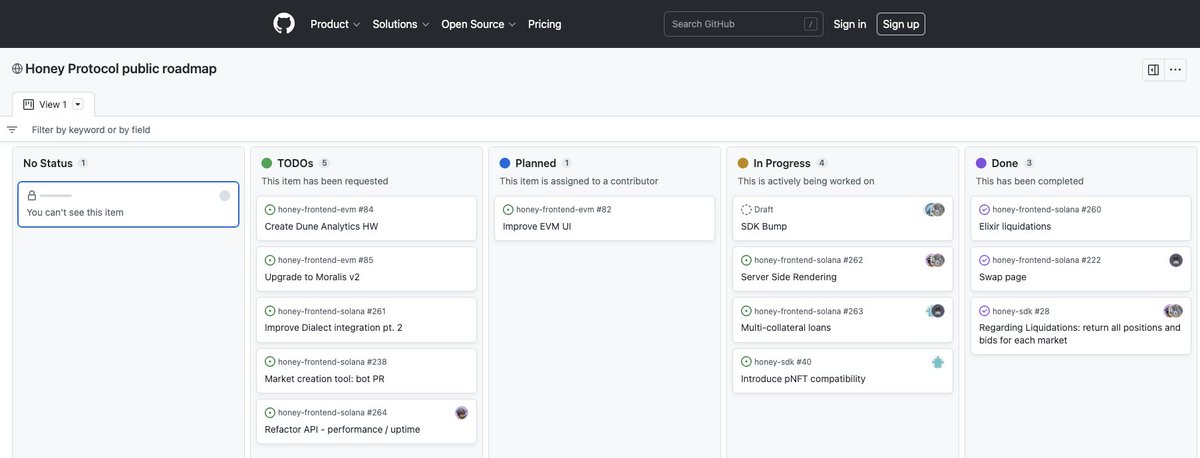
Task: Open the three-dots project options menu
Action: click(1175, 70)
